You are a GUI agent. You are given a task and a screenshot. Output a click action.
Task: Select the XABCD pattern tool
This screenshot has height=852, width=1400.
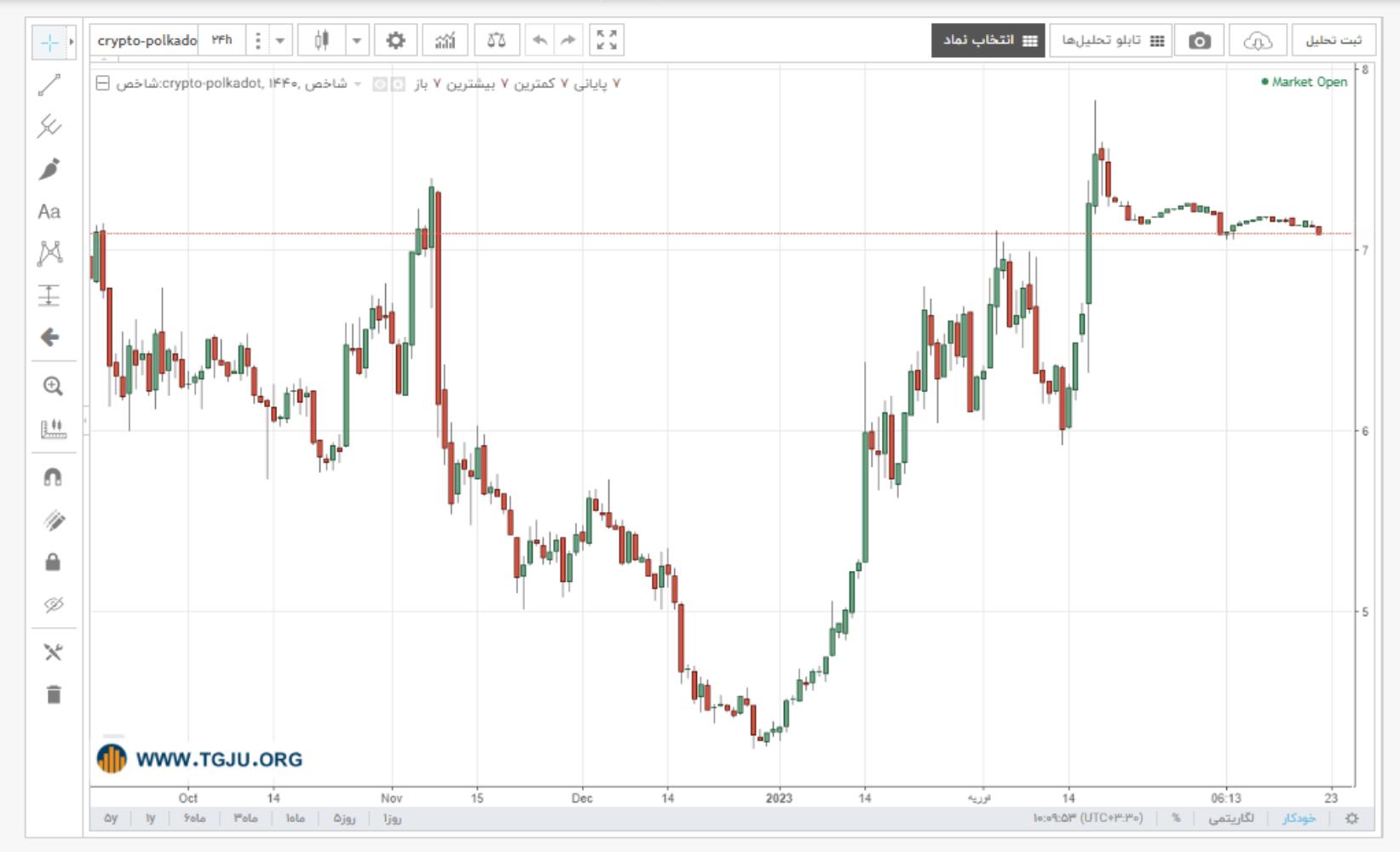[x=49, y=253]
